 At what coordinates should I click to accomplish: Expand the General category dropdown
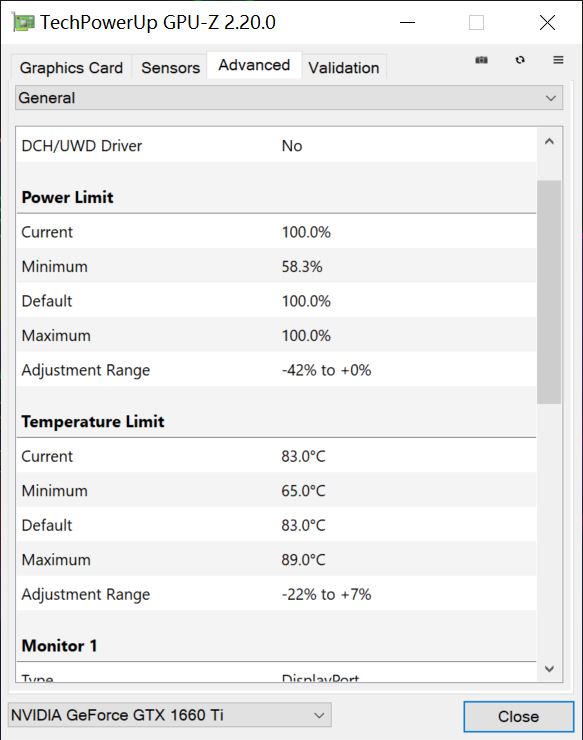tap(289, 98)
